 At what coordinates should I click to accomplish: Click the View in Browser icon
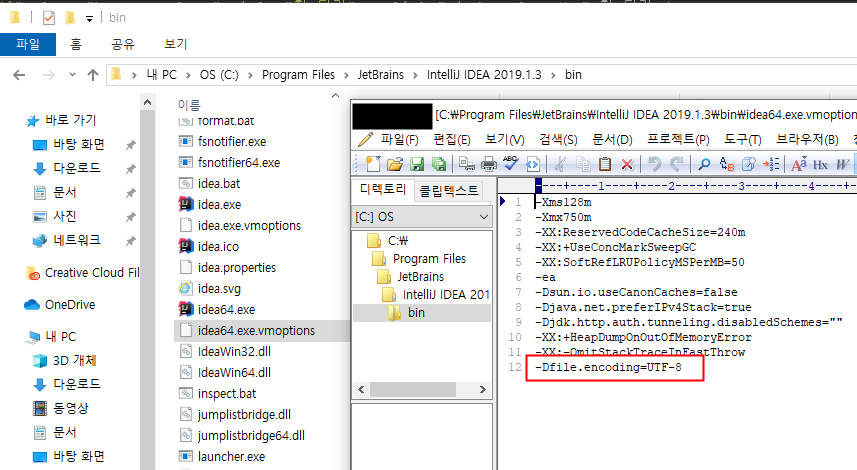533,164
